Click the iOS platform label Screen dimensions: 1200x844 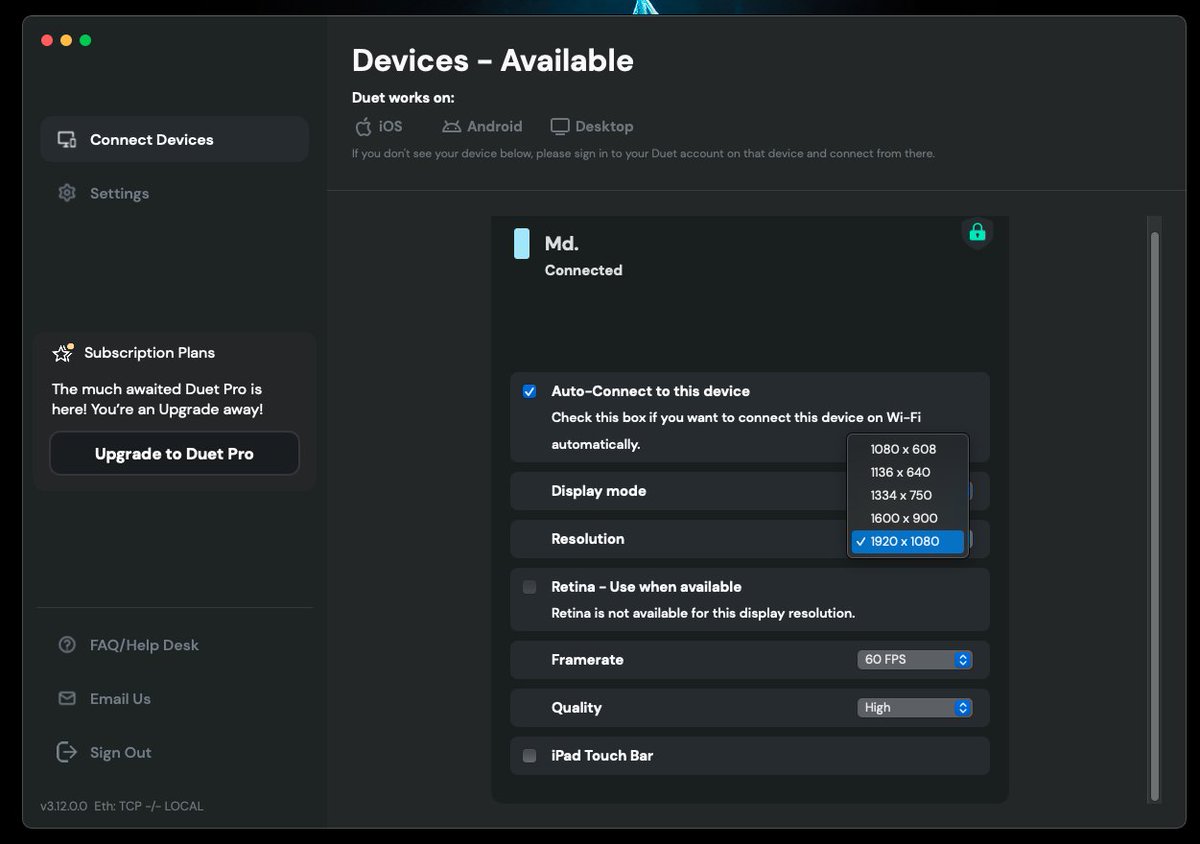390,126
